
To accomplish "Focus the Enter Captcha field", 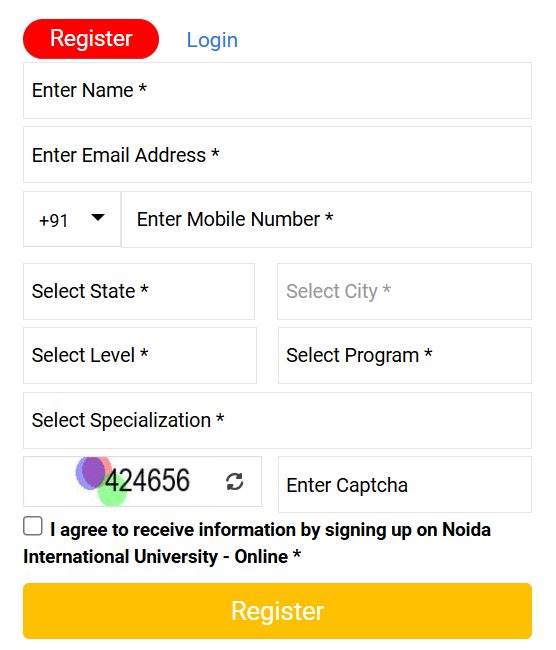I will (405, 485).
